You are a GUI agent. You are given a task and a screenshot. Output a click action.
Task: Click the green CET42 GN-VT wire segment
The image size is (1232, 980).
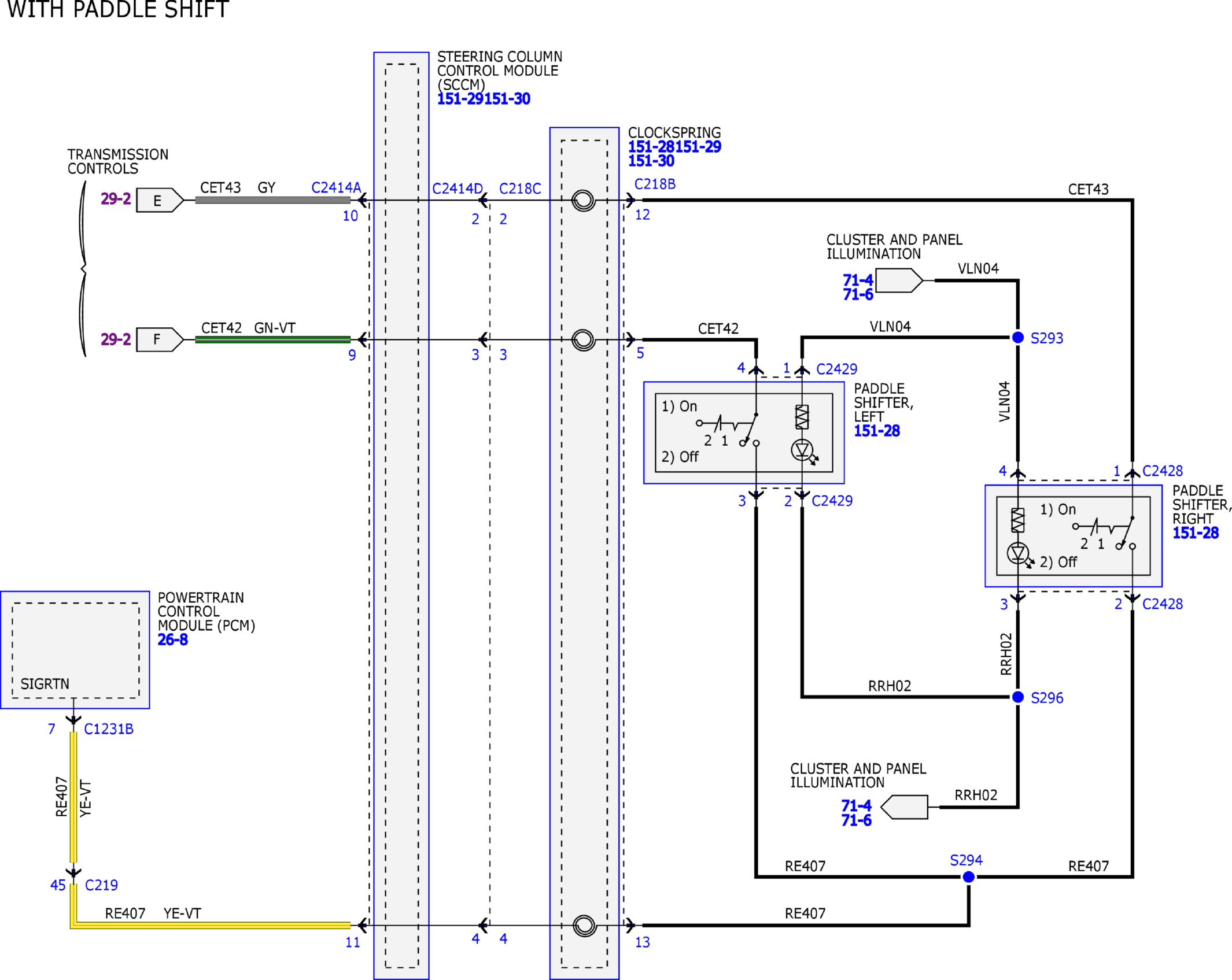click(272, 339)
